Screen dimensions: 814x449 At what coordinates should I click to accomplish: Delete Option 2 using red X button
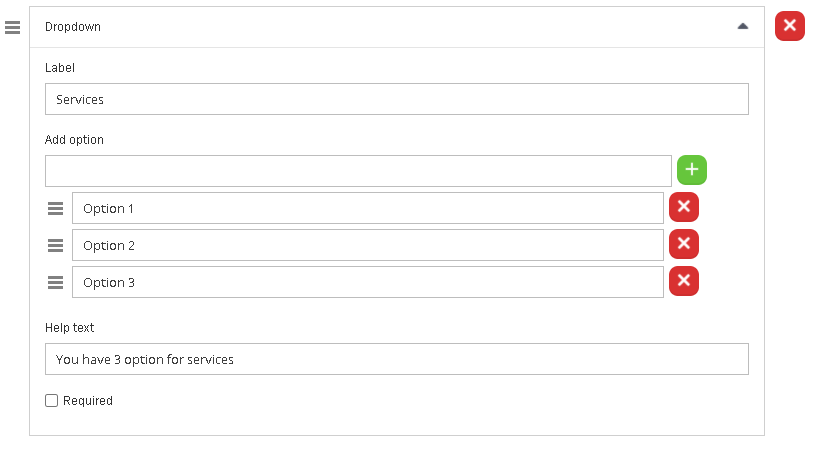pos(684,244)
